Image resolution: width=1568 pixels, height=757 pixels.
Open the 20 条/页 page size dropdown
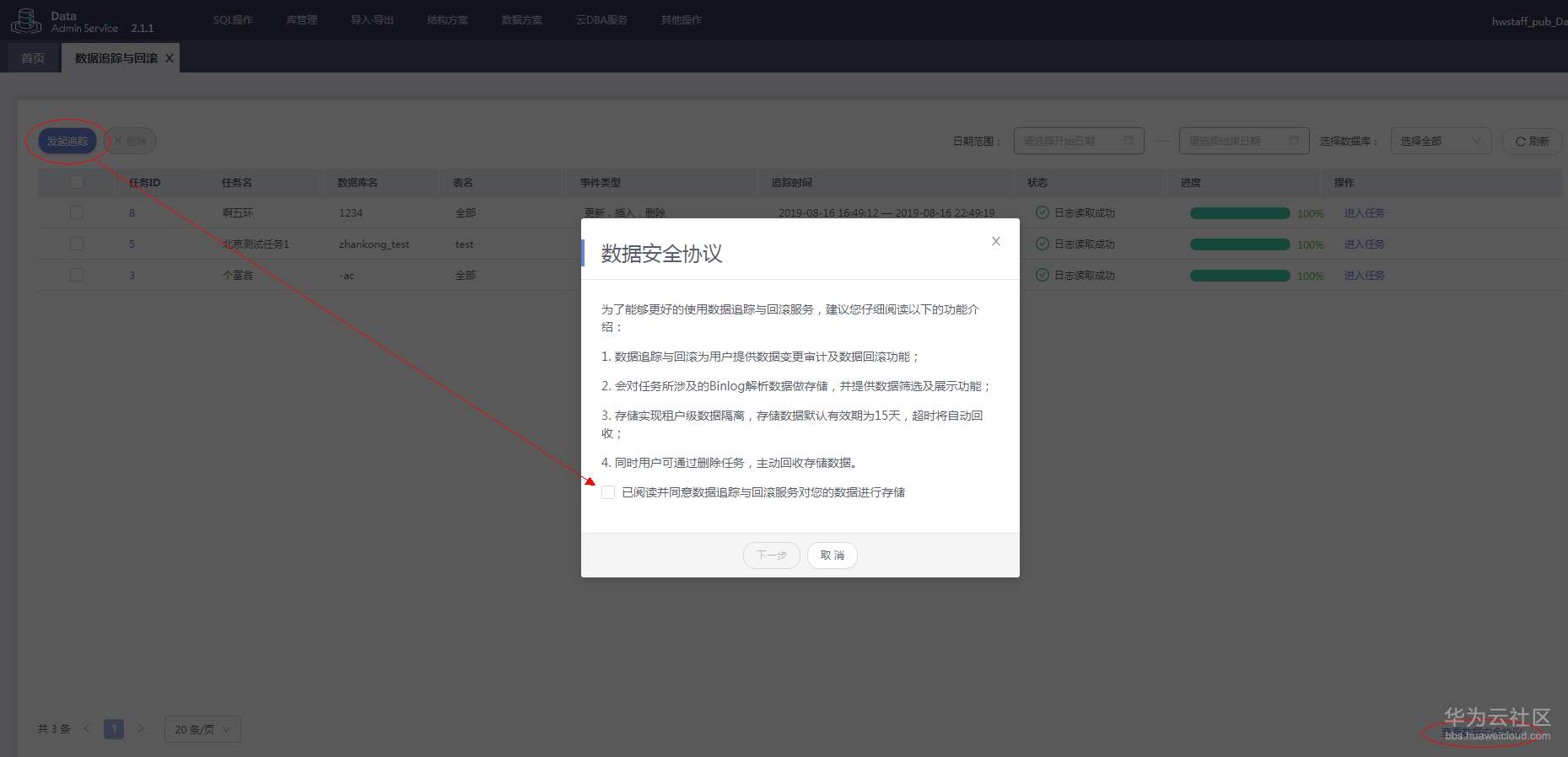point(202,729)
